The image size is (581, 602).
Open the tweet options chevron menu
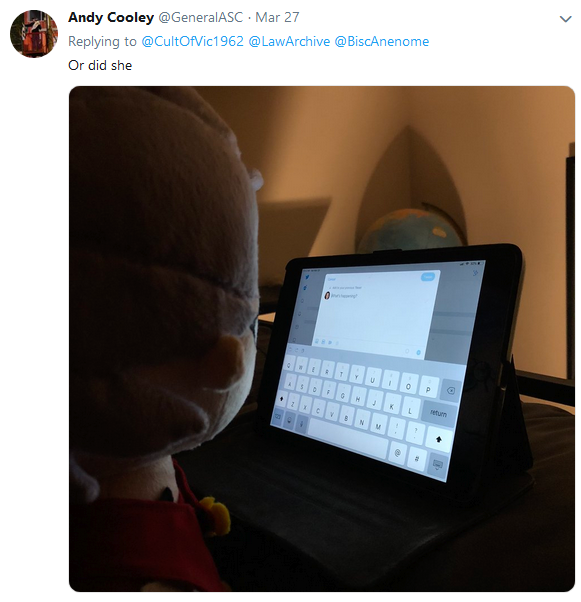tap(565, 19)
